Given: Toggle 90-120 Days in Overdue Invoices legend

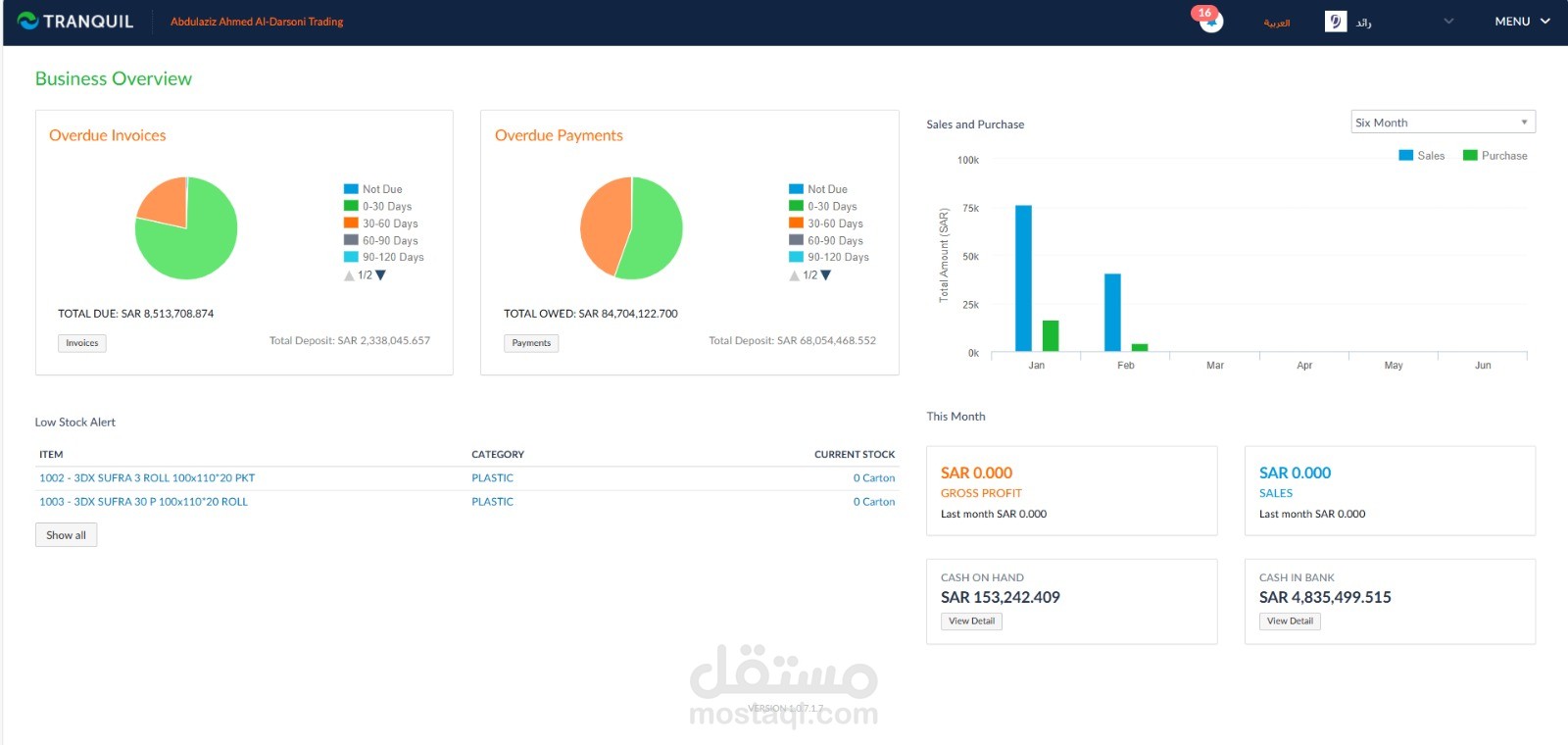Looking at the screenshot, I should [384, 257].
